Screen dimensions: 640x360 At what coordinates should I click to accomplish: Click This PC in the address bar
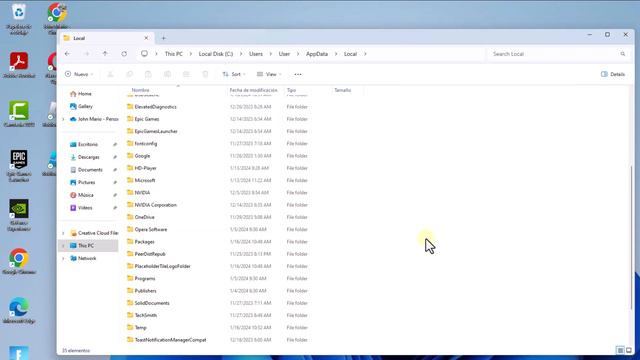point(173,54)
